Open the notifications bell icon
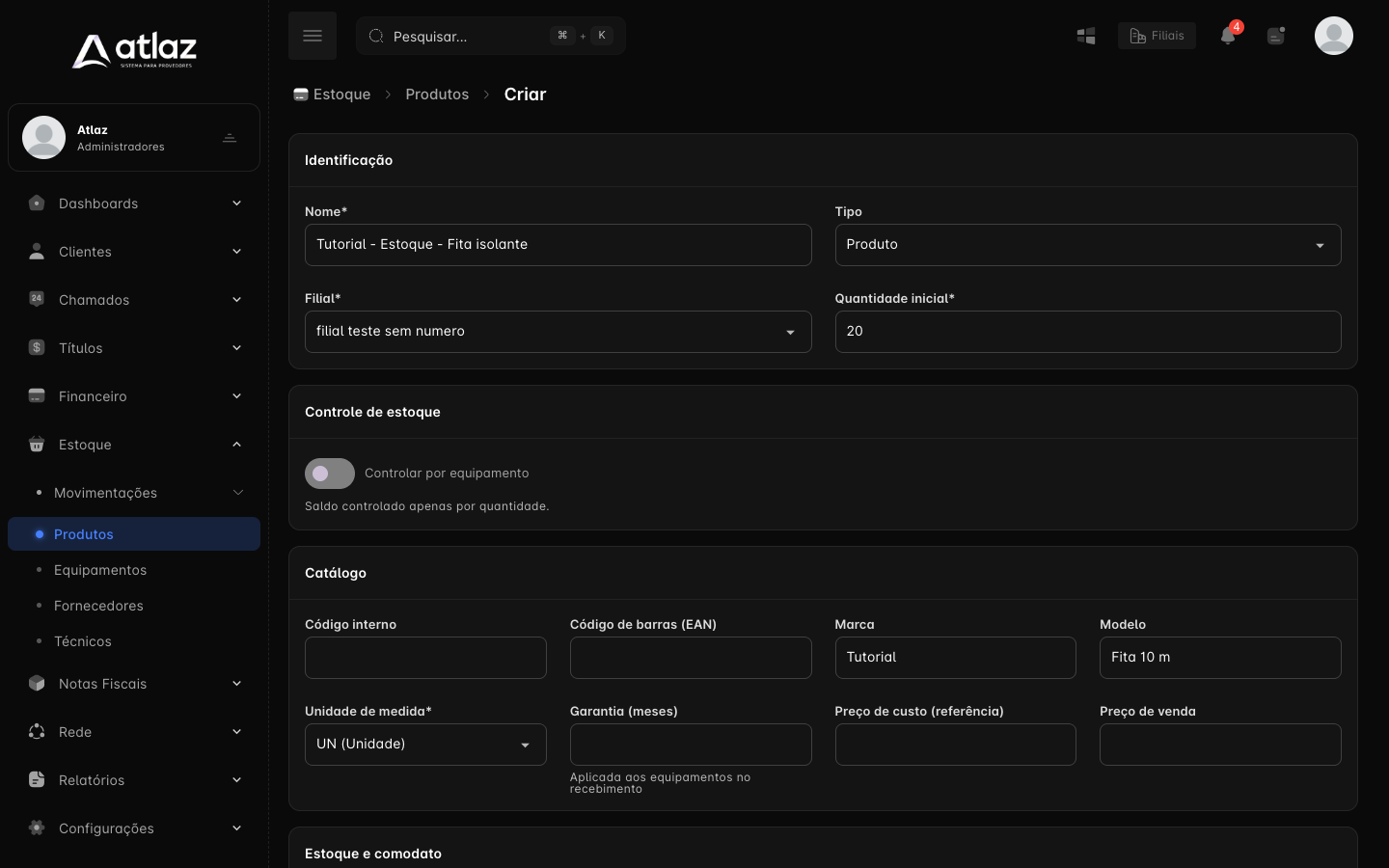 1227,36
